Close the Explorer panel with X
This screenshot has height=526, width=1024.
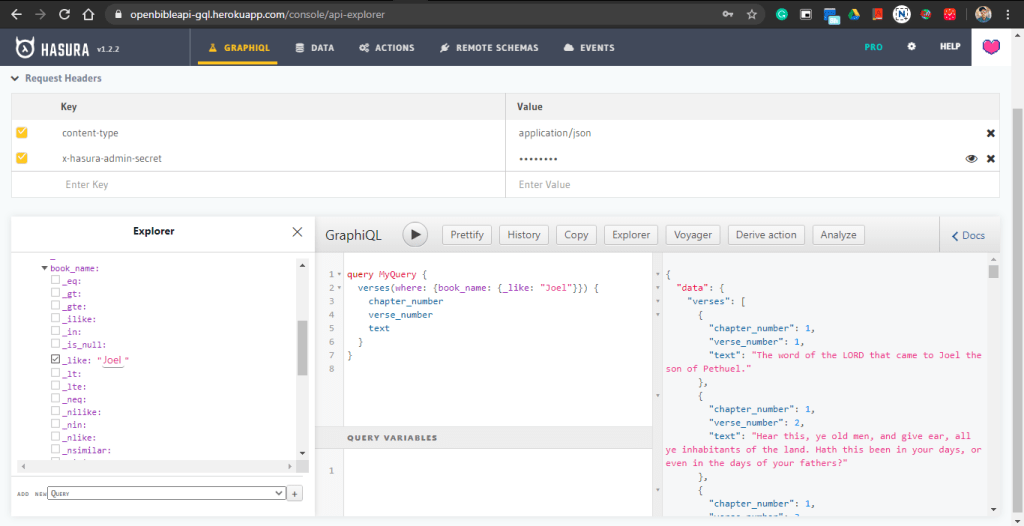click(297, 232)
